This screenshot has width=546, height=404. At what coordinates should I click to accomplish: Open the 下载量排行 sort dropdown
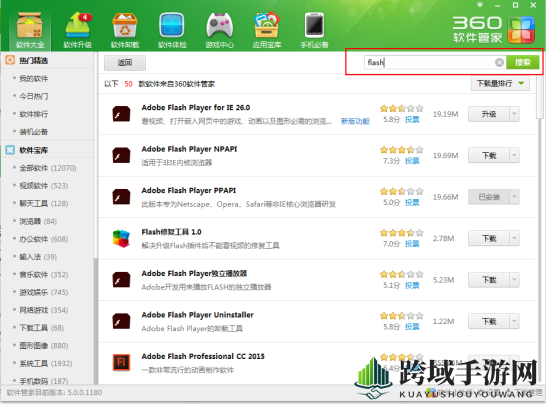[x=500, y=84]
